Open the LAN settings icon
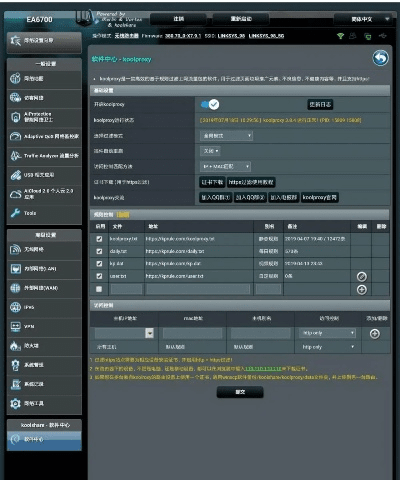Screen dimensions: 400x480 16,269
